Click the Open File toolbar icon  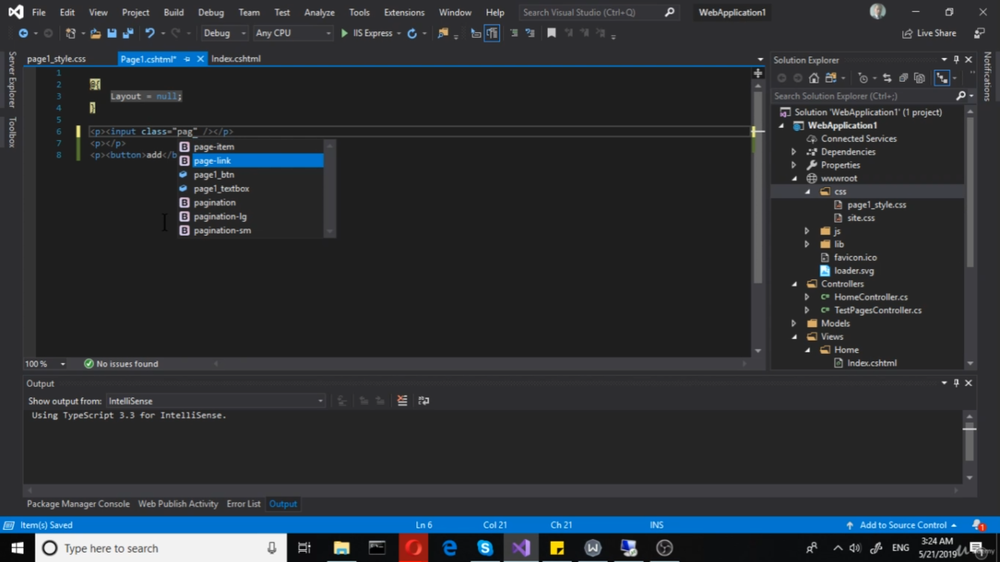coord(95,34)
